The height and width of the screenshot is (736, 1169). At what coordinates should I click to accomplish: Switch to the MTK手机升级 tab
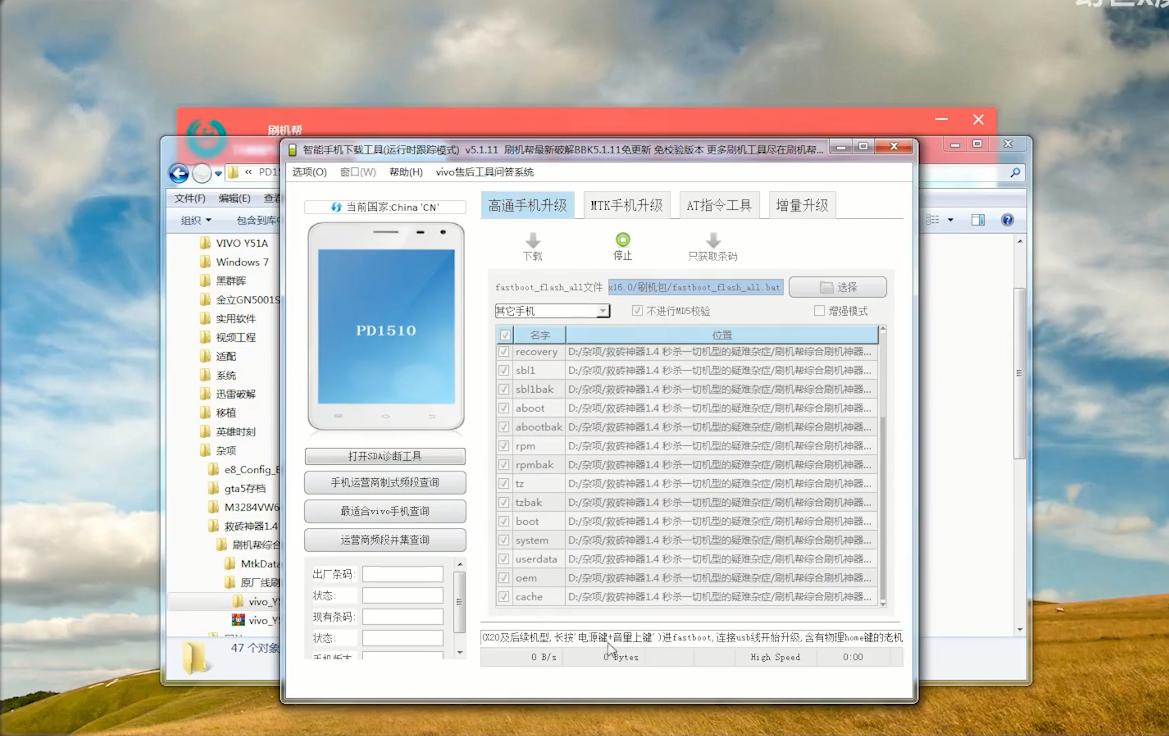pyautogui.click(x=626, y=205)
